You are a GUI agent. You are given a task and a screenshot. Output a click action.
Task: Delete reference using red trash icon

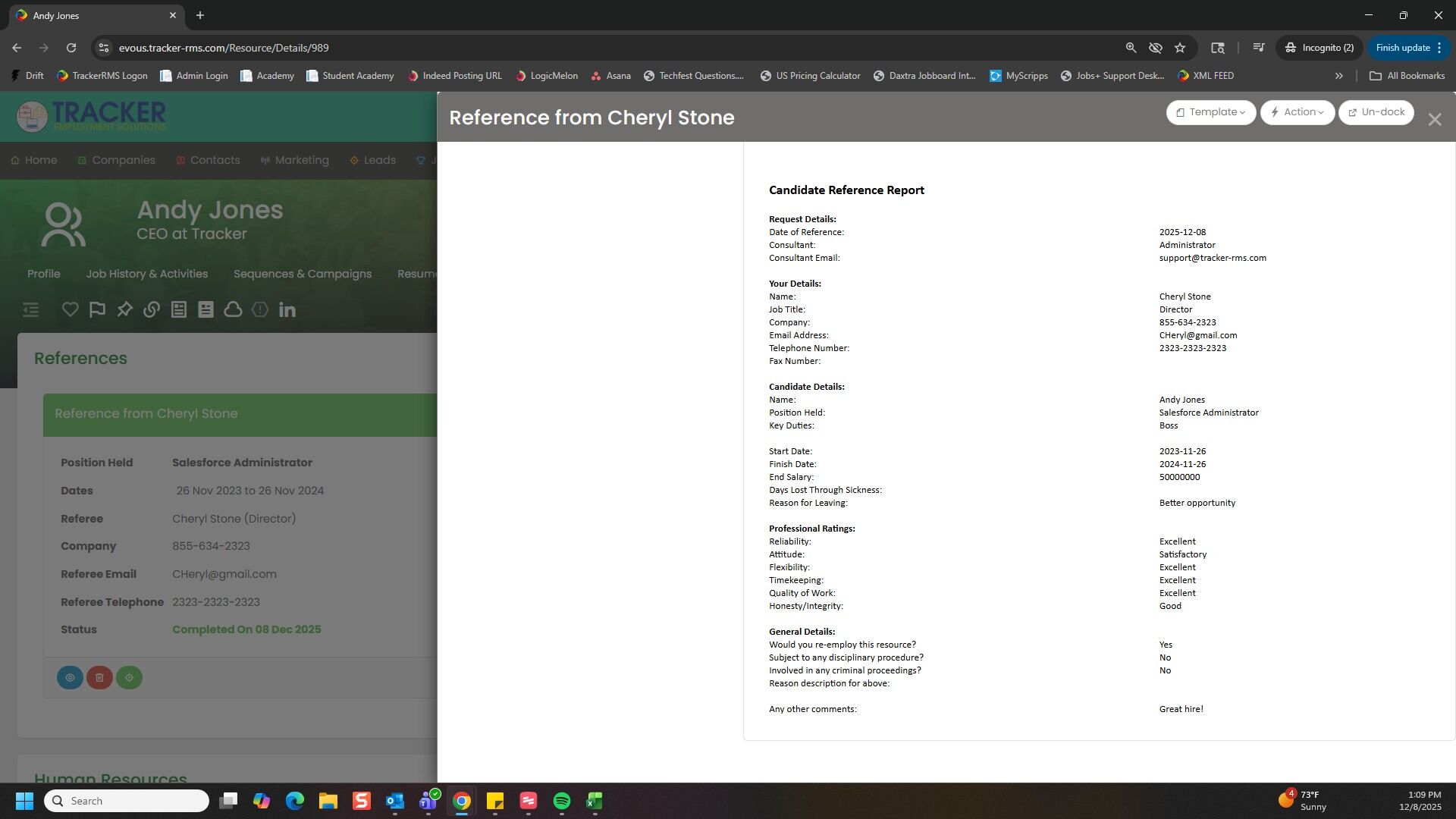[99, 677]
